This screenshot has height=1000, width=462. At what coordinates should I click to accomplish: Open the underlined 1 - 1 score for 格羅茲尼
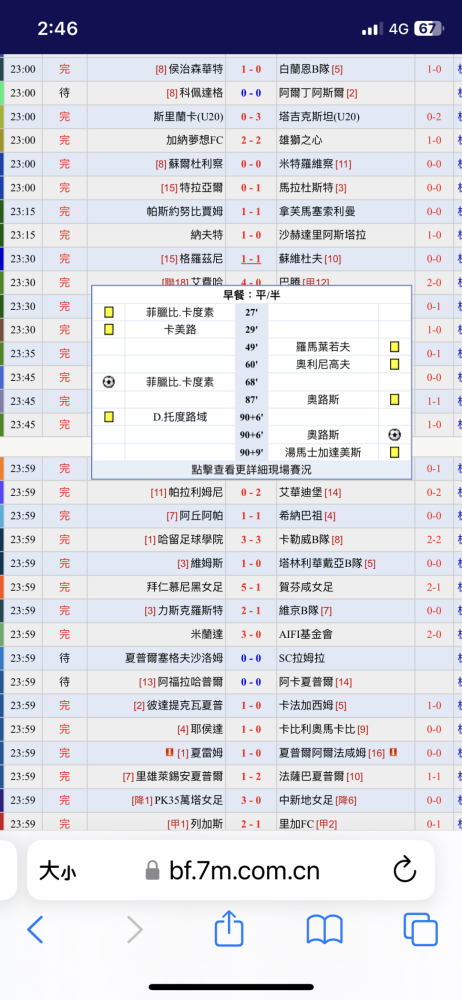[251, 259]
